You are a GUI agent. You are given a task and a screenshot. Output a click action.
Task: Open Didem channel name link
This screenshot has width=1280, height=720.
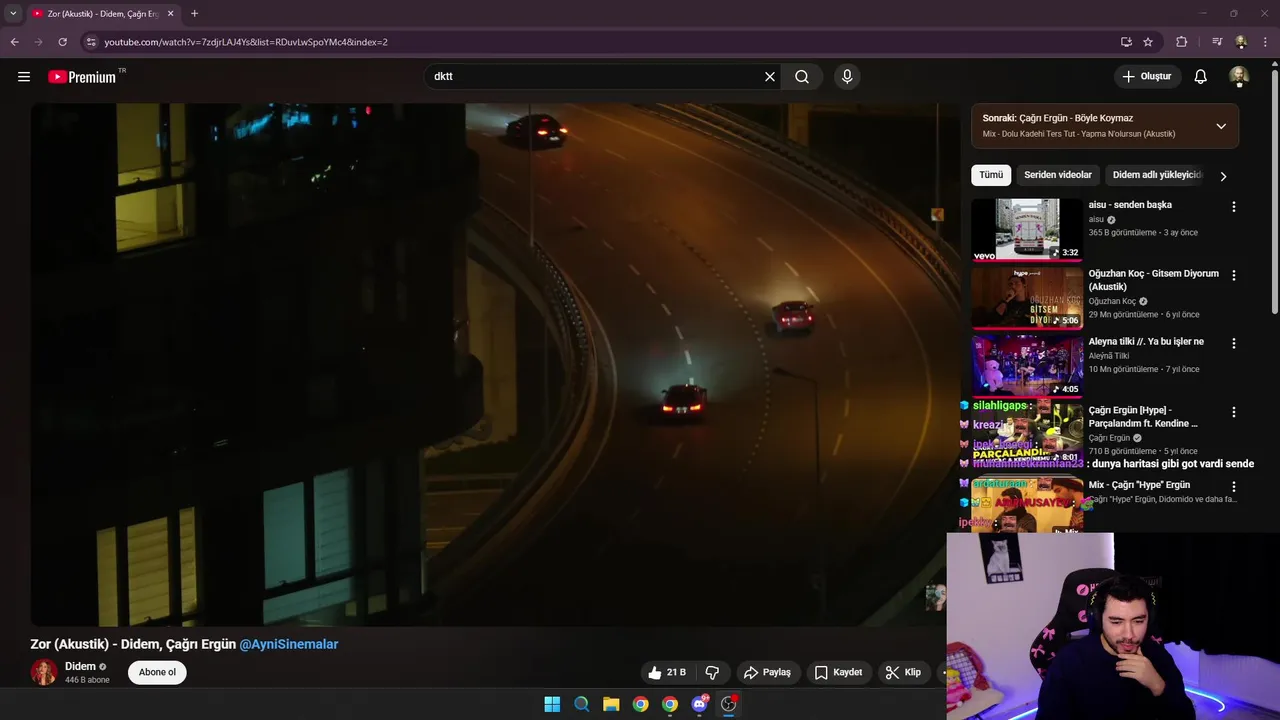click(x=80, y=666)
